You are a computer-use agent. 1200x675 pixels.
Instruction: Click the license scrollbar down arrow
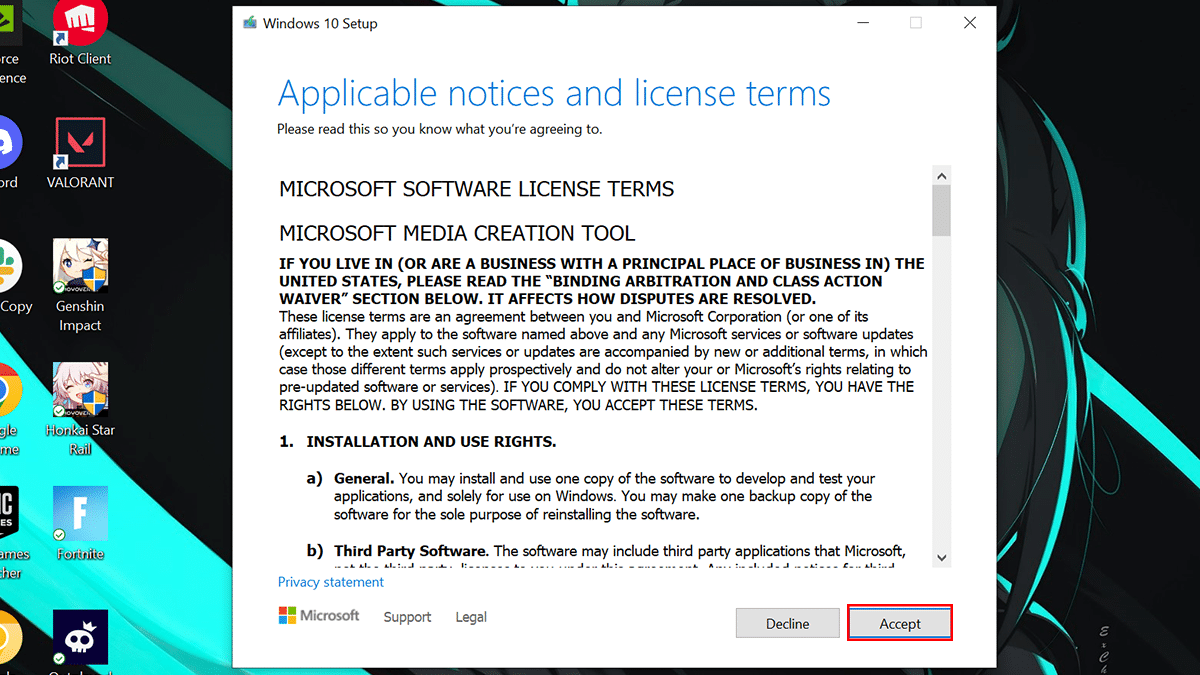pyautogui.click(x=941, y=557)
